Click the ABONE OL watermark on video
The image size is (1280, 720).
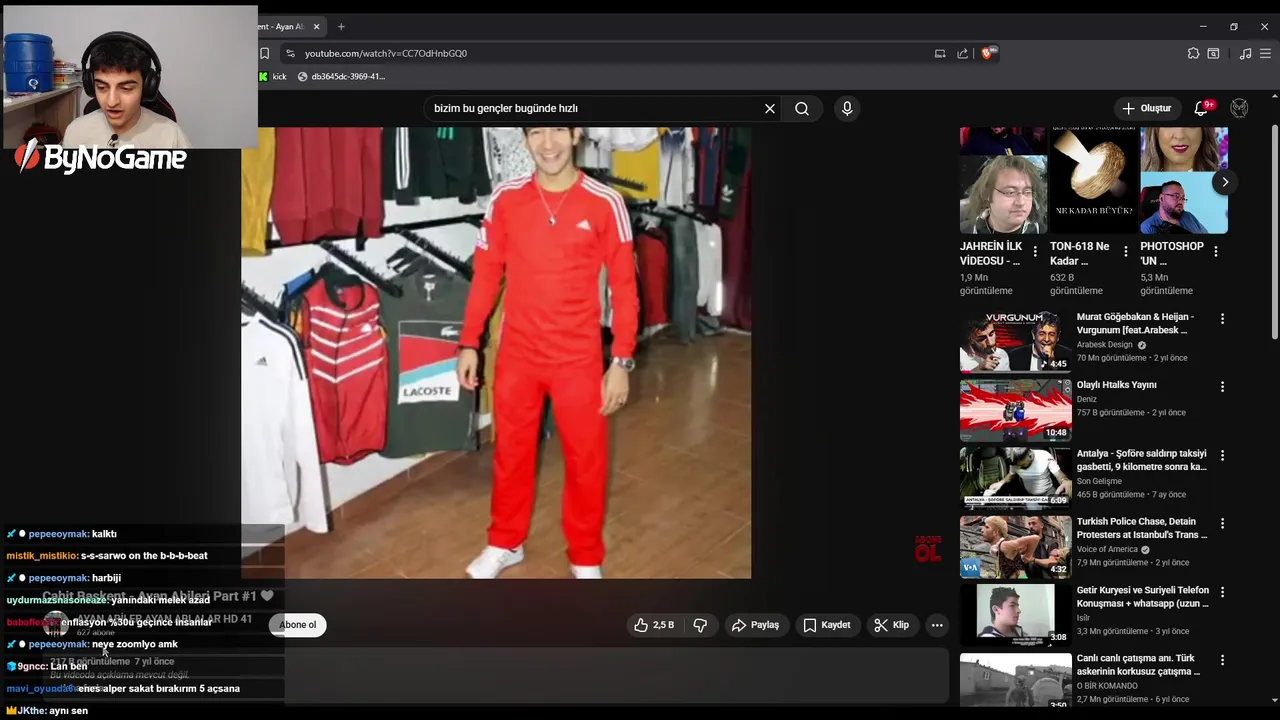927,548
